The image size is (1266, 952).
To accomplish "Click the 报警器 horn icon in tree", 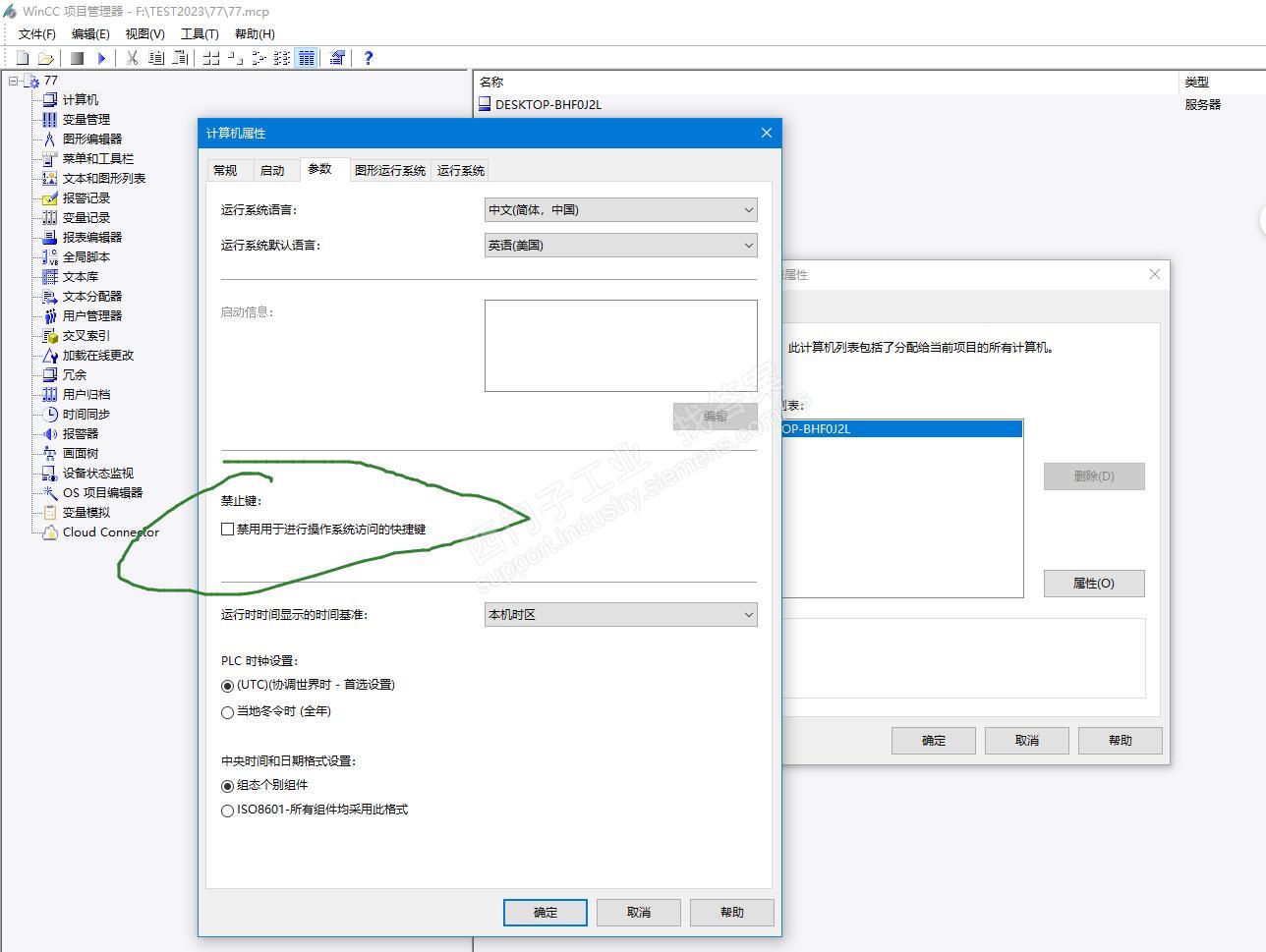I will pos(49,433).
